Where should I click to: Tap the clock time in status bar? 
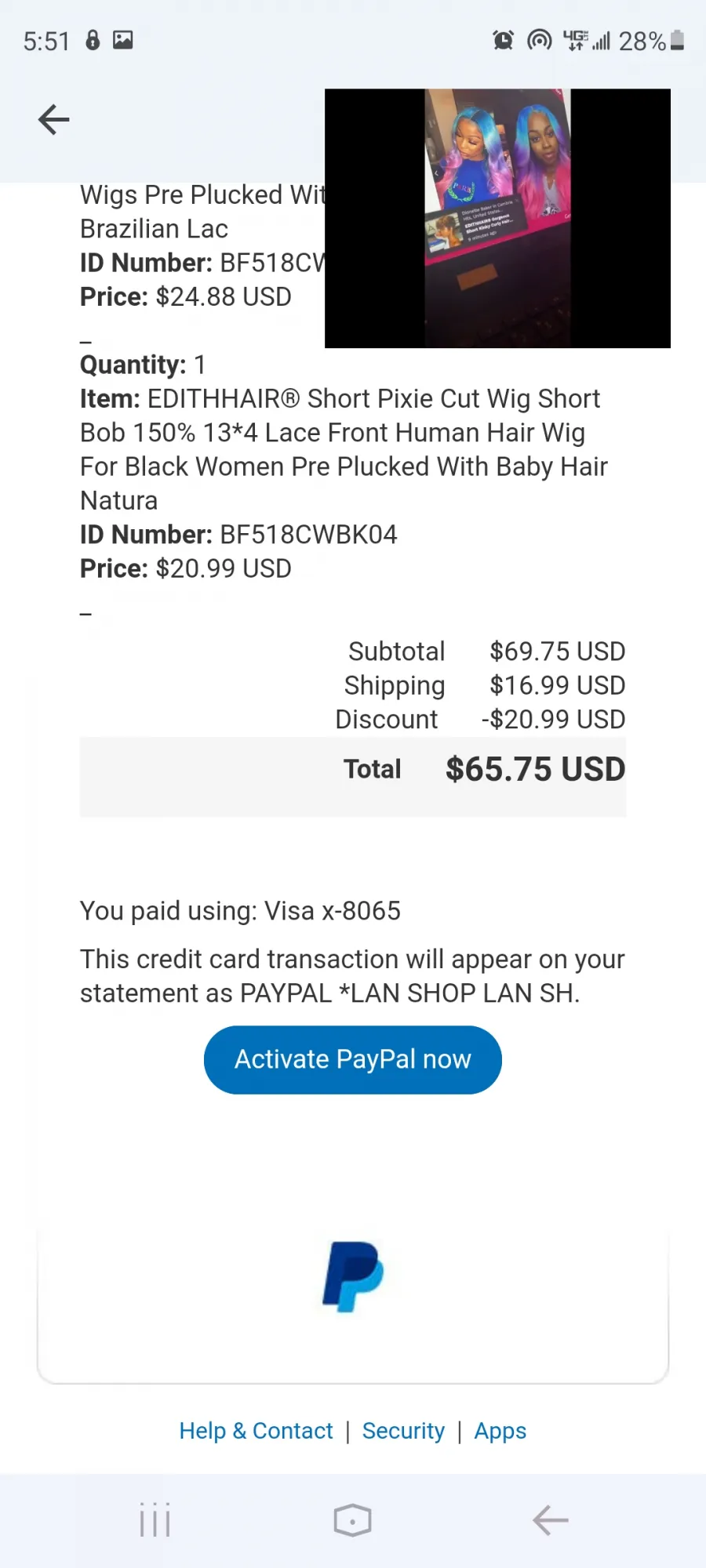point(46,41)
